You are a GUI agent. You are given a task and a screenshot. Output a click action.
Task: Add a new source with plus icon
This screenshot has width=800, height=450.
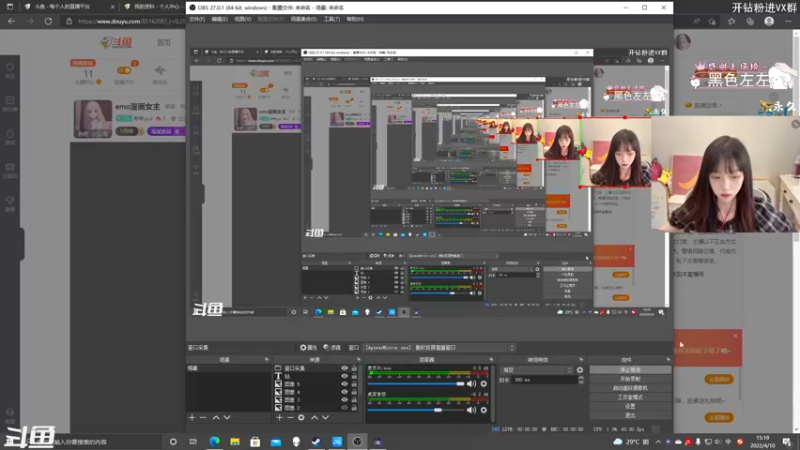[279, 417]
